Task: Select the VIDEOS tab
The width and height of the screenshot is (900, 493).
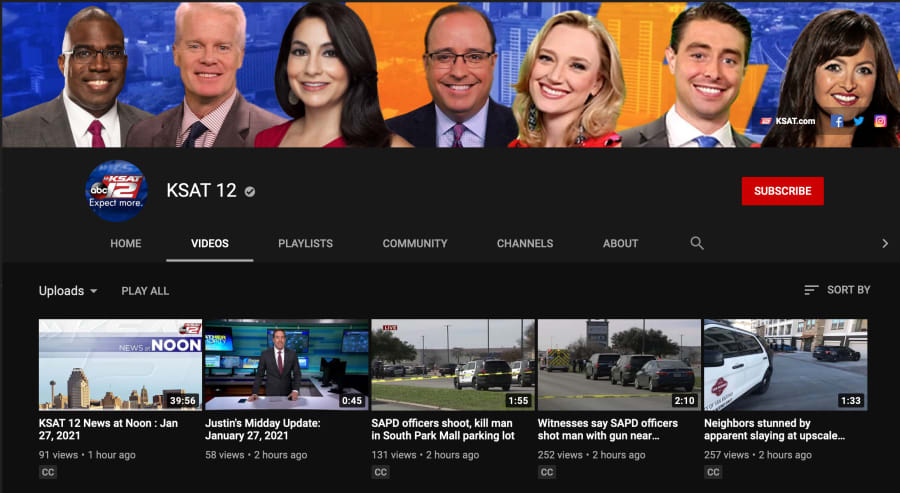Action: tap(210, 243)
